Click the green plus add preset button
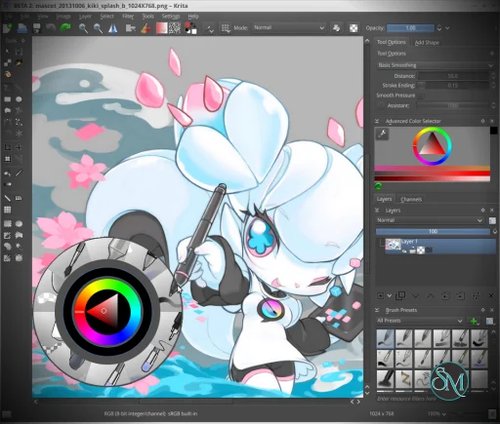This screenshot has width=500, height=424. [x=473, y=321]
